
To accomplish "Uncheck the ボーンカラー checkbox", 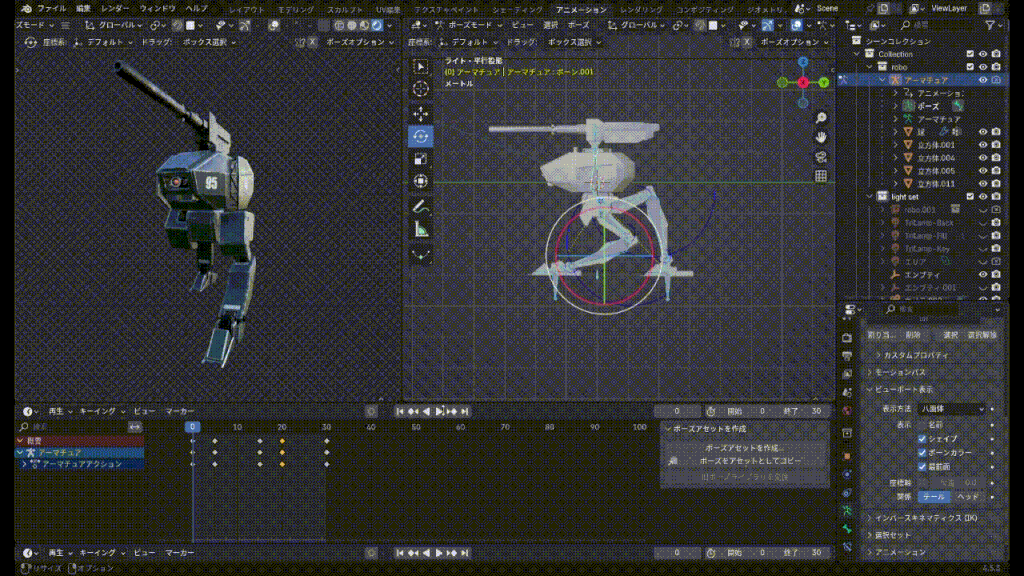I will click(x=922, y=452).
